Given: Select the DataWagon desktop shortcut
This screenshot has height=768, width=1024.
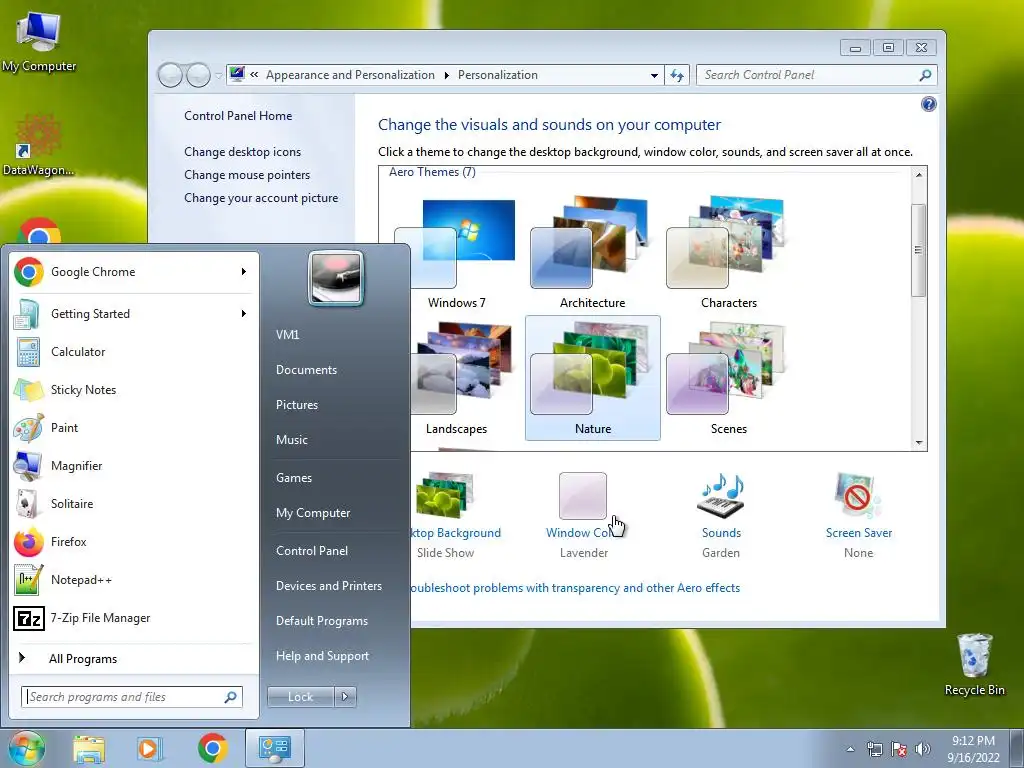Looking at the screenshot, I should [x=38, y=145].
